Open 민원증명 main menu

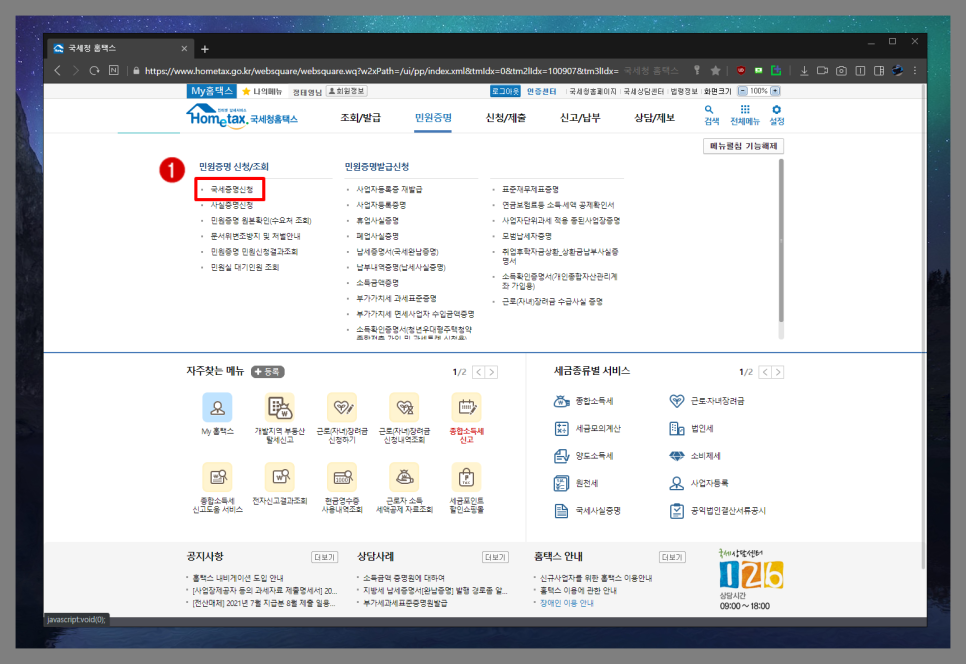point(433,118)
